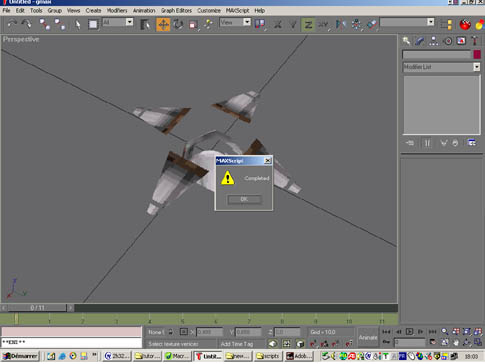Viewport: 485px width, 364px height.
Task: Click Configure Modifier Sets icon
Action: [472, 143]
